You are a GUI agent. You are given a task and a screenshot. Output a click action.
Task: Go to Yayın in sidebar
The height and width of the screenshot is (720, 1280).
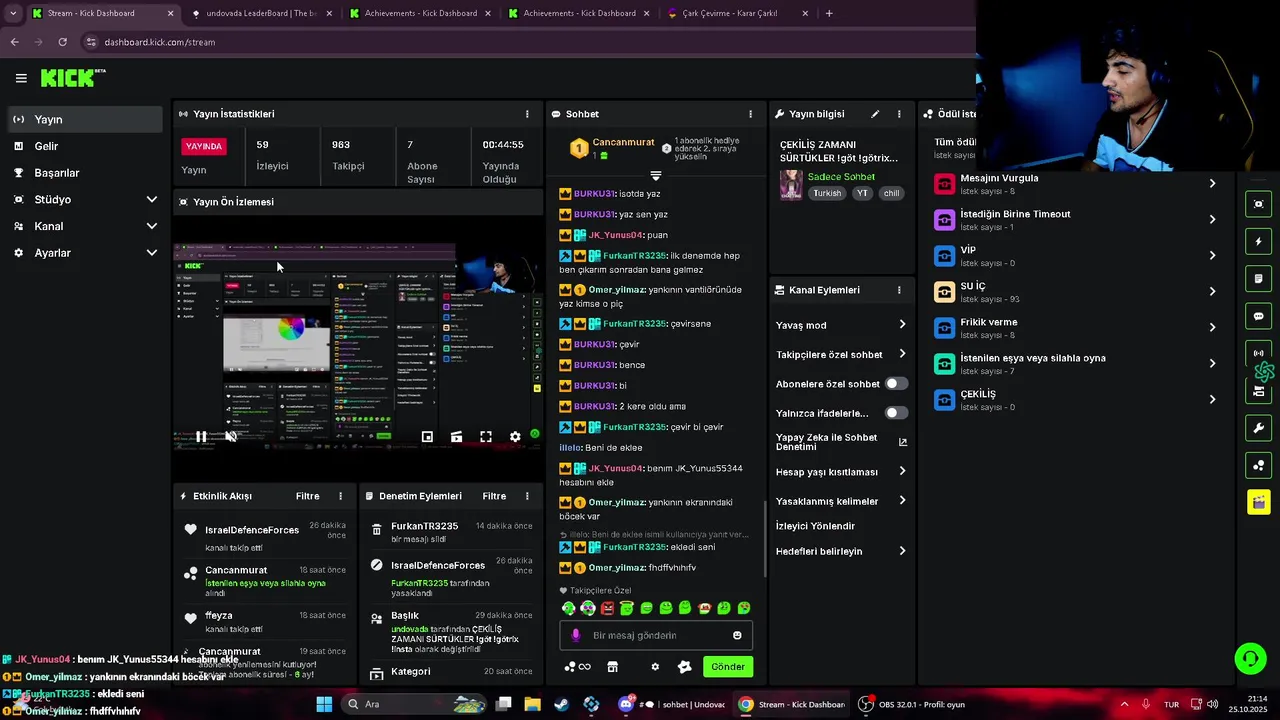tap(85, 119)
